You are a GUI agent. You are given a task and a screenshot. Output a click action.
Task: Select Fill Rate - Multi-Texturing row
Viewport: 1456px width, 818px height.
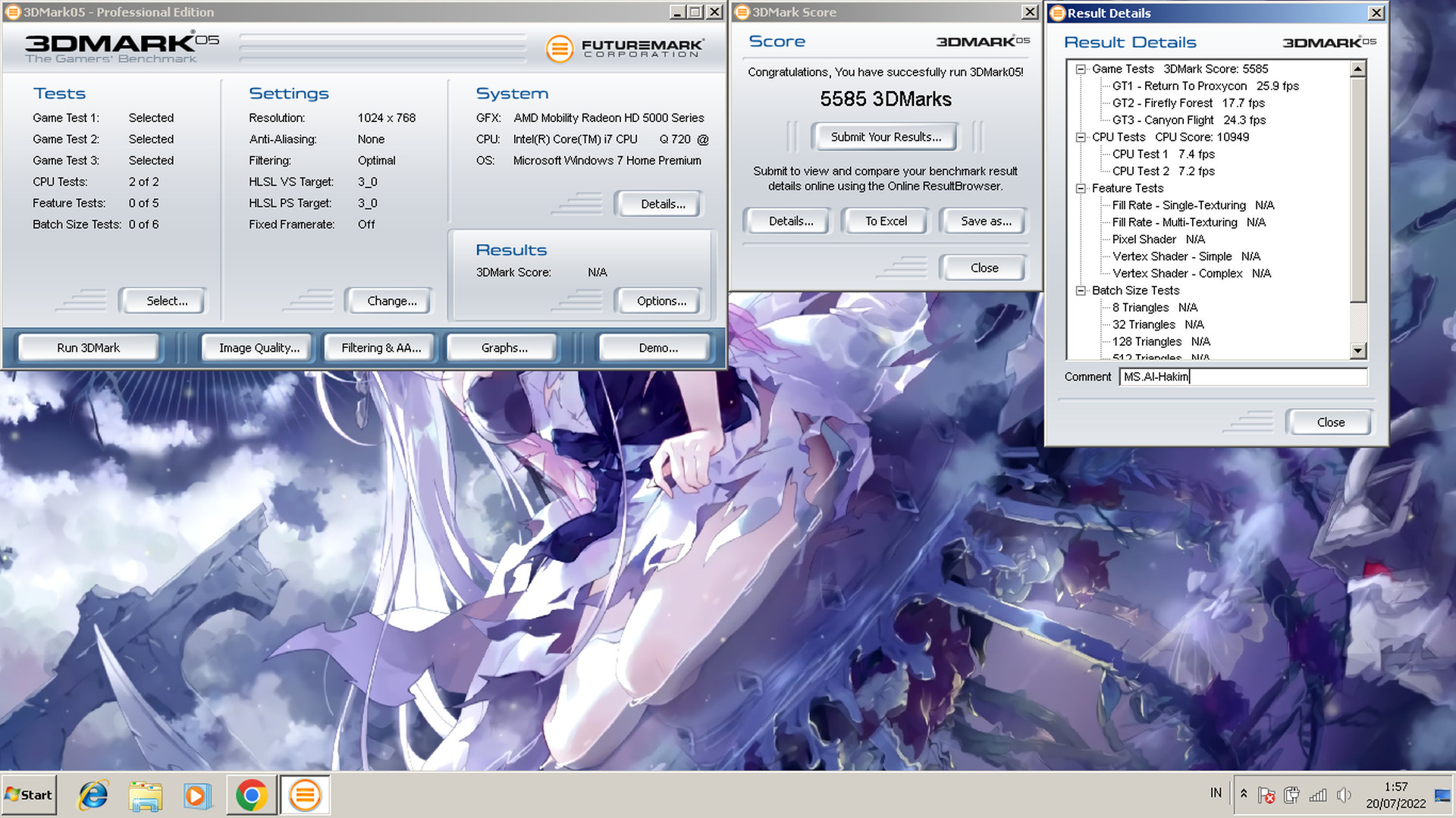[1189, 223]
